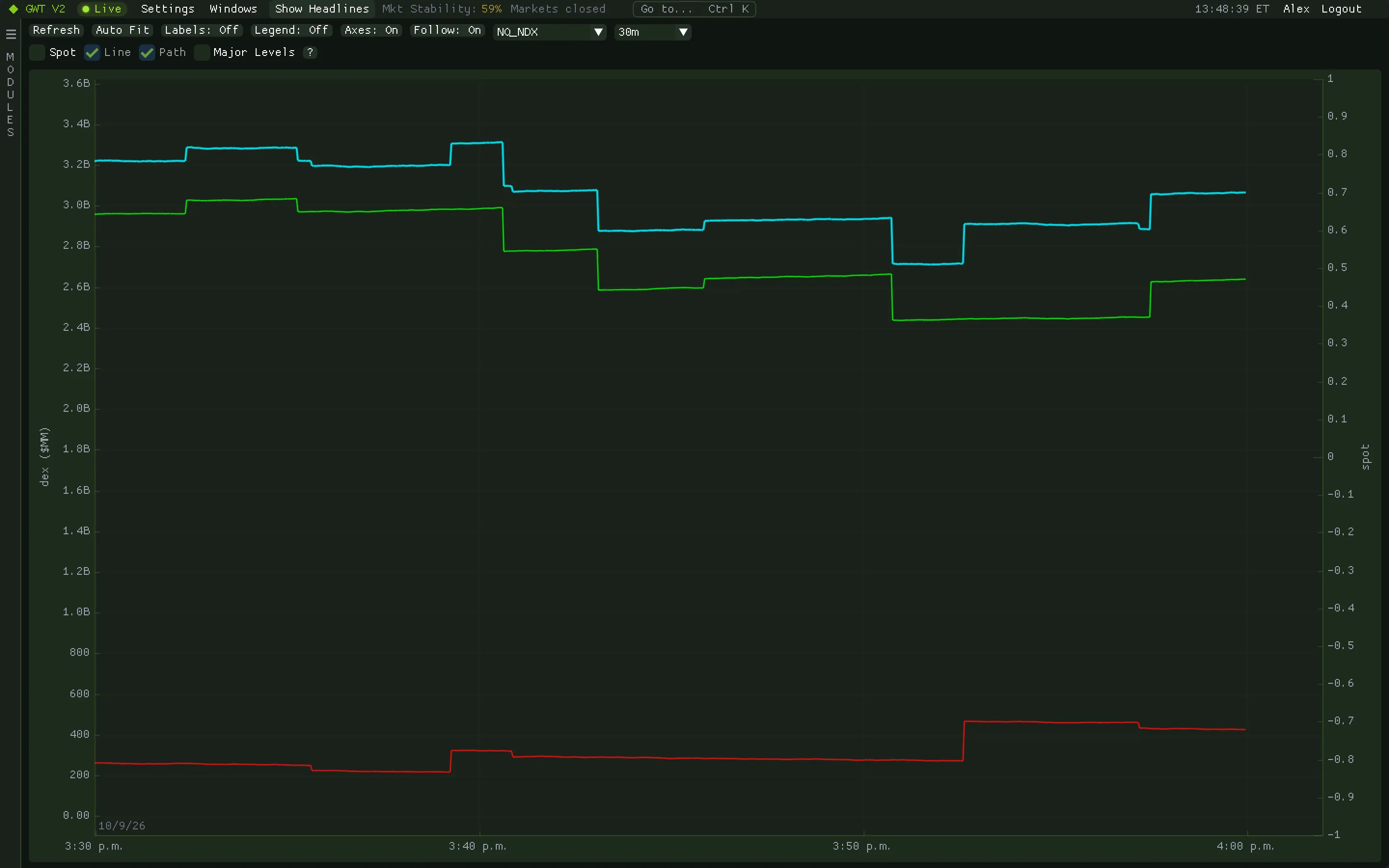Click the GWT V2 green diamond logo
The height and width of the screenshot is (868, 1389).
point(13,9)
